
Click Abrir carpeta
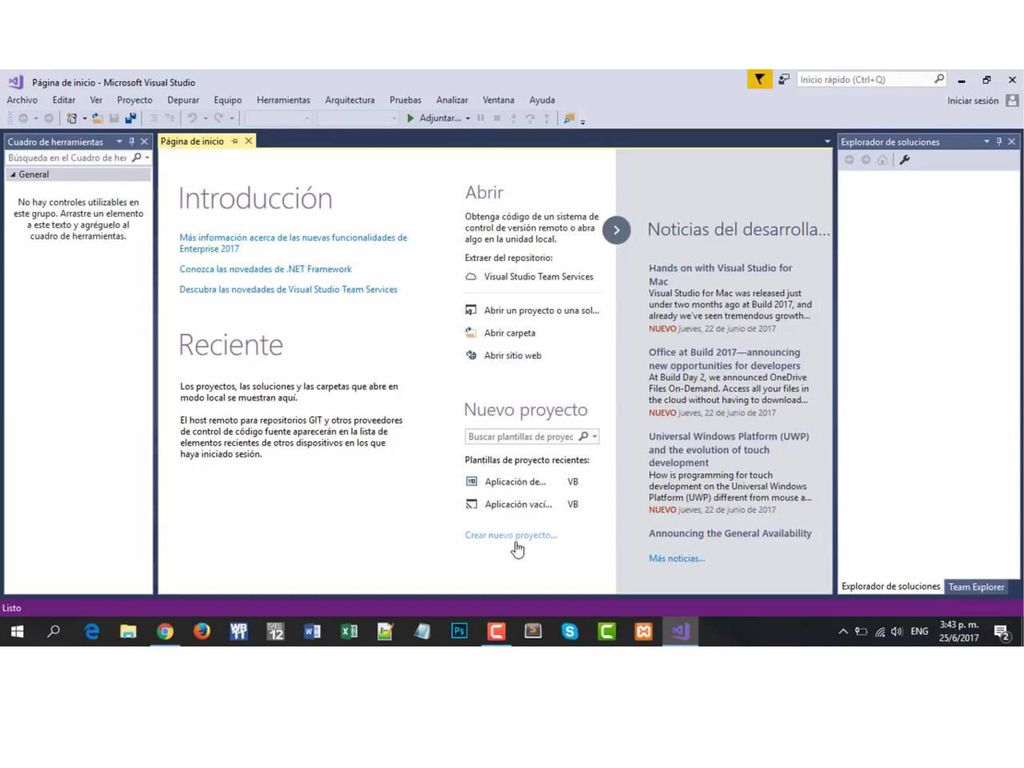pos(500,333)
